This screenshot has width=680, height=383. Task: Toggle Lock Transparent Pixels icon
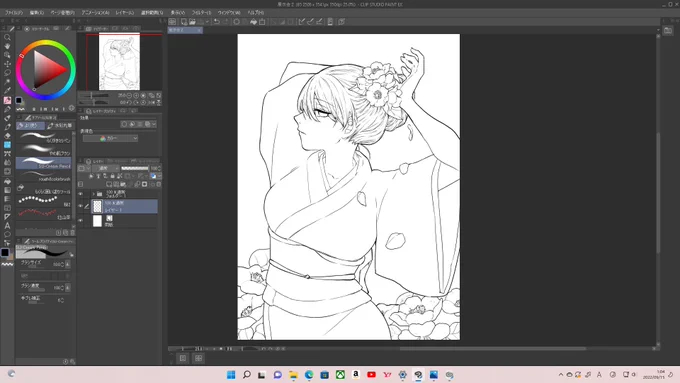point(120,176)
